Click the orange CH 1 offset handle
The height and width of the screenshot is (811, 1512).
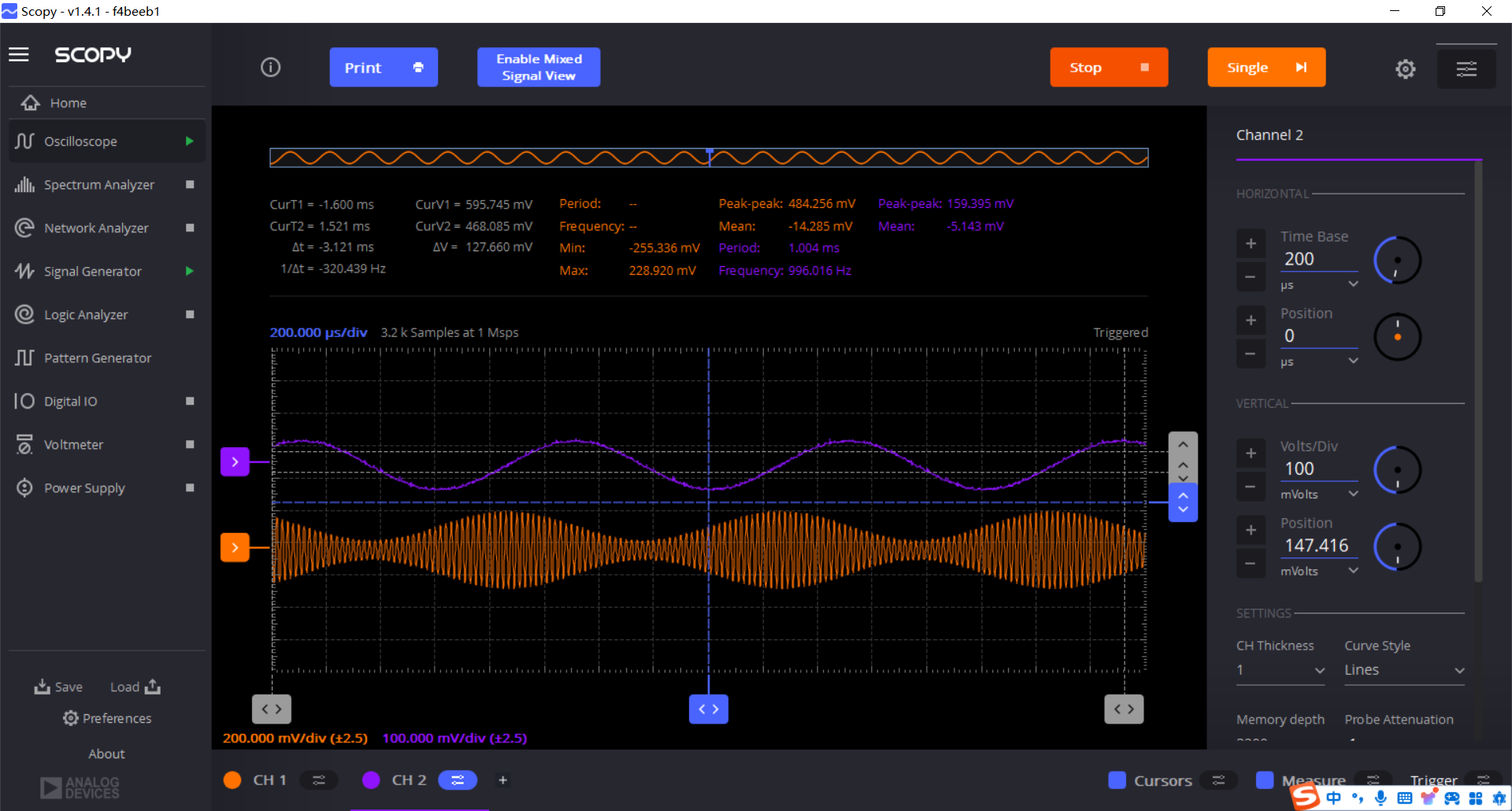235,547
